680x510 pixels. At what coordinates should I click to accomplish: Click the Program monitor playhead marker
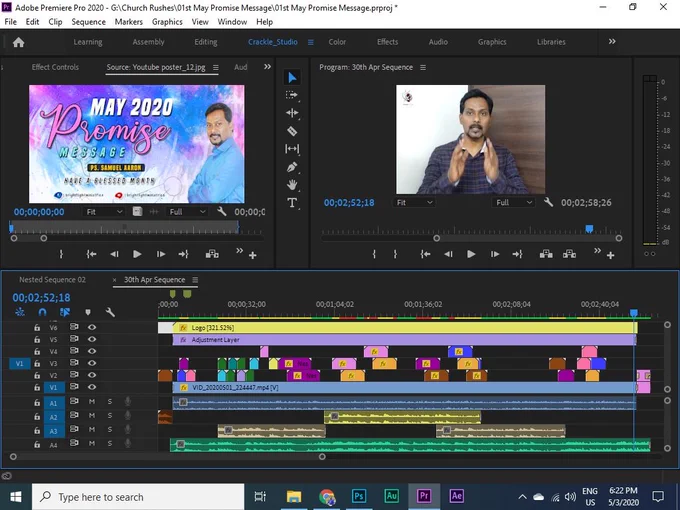pos(589,229)
